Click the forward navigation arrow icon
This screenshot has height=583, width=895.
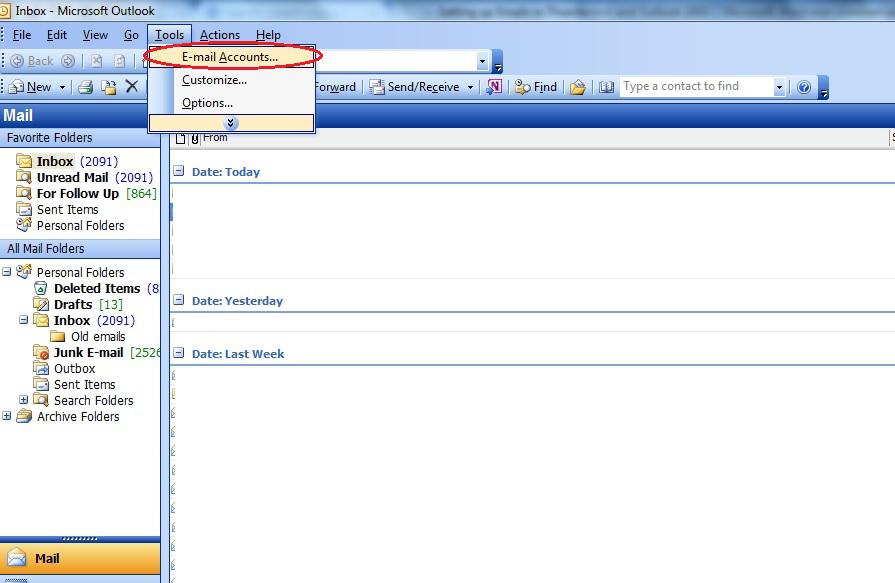(x=68, y=61)
